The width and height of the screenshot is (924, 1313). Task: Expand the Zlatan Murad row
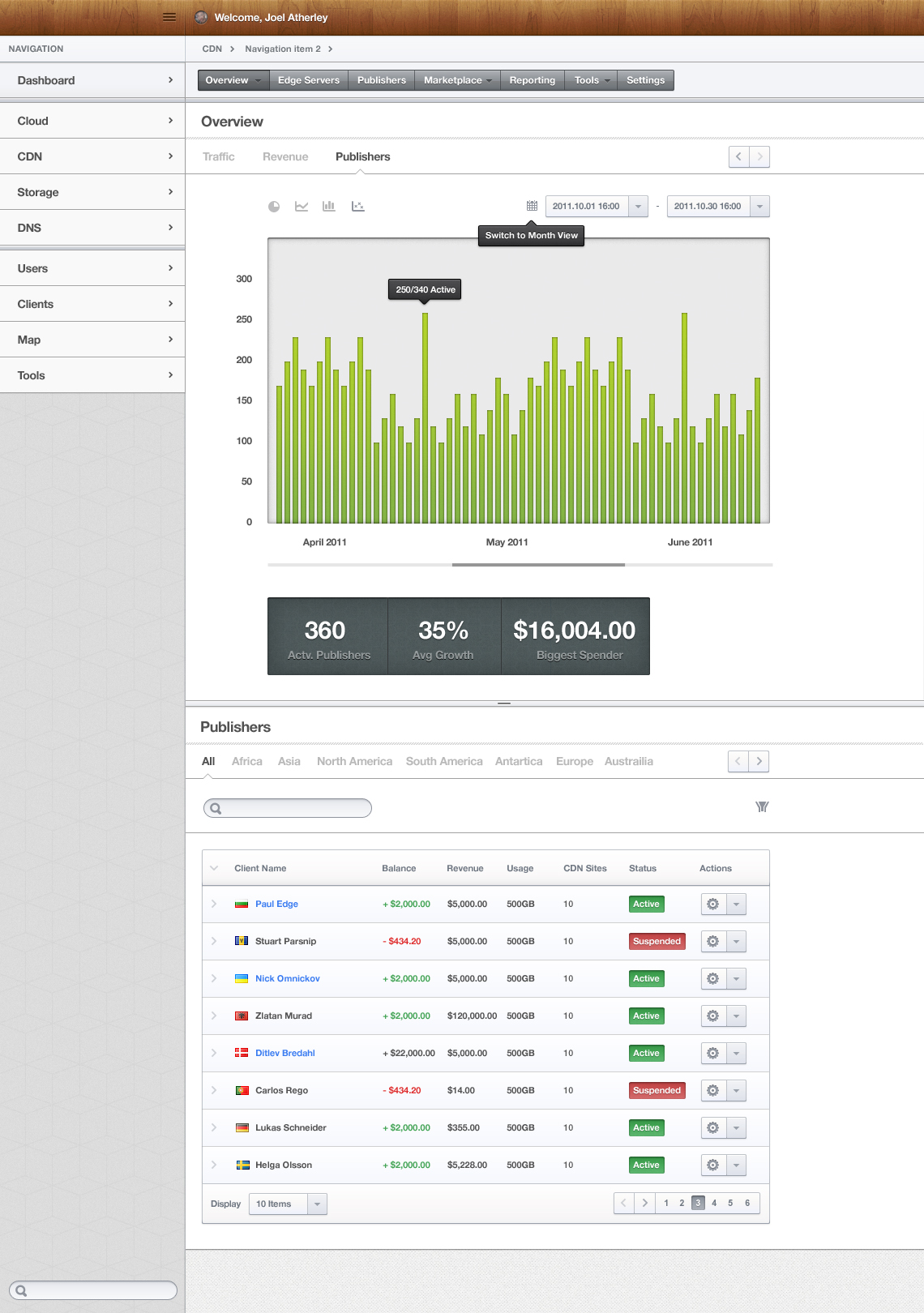pos(214,1016)
